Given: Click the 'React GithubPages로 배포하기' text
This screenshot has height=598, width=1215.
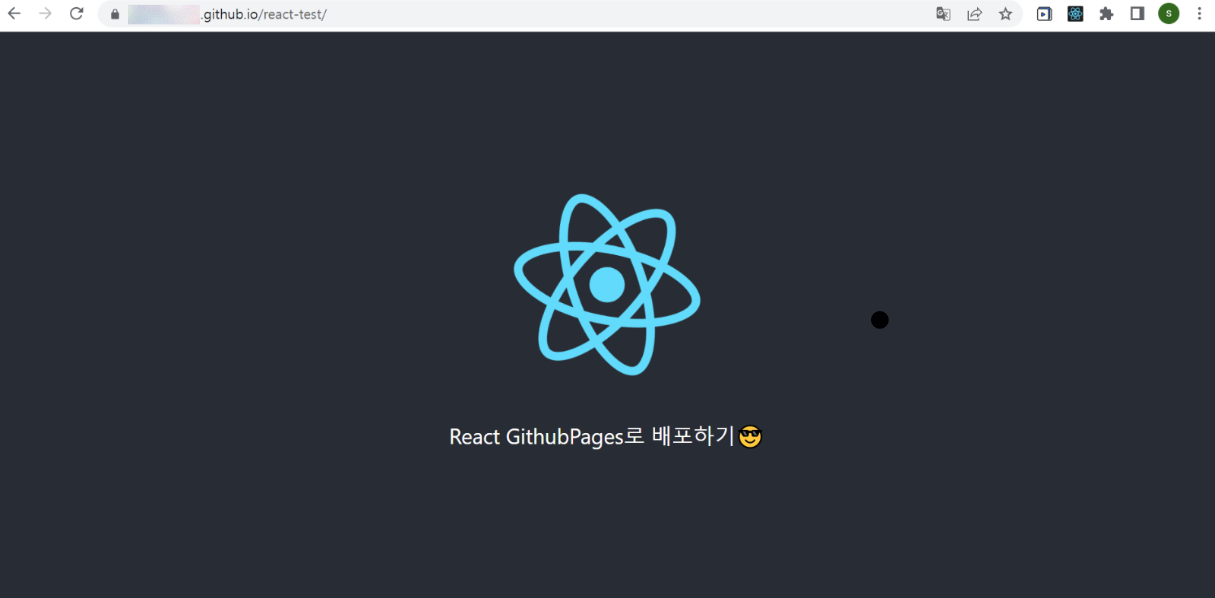Looking at the screenshot, I should (x=592, y=437).
